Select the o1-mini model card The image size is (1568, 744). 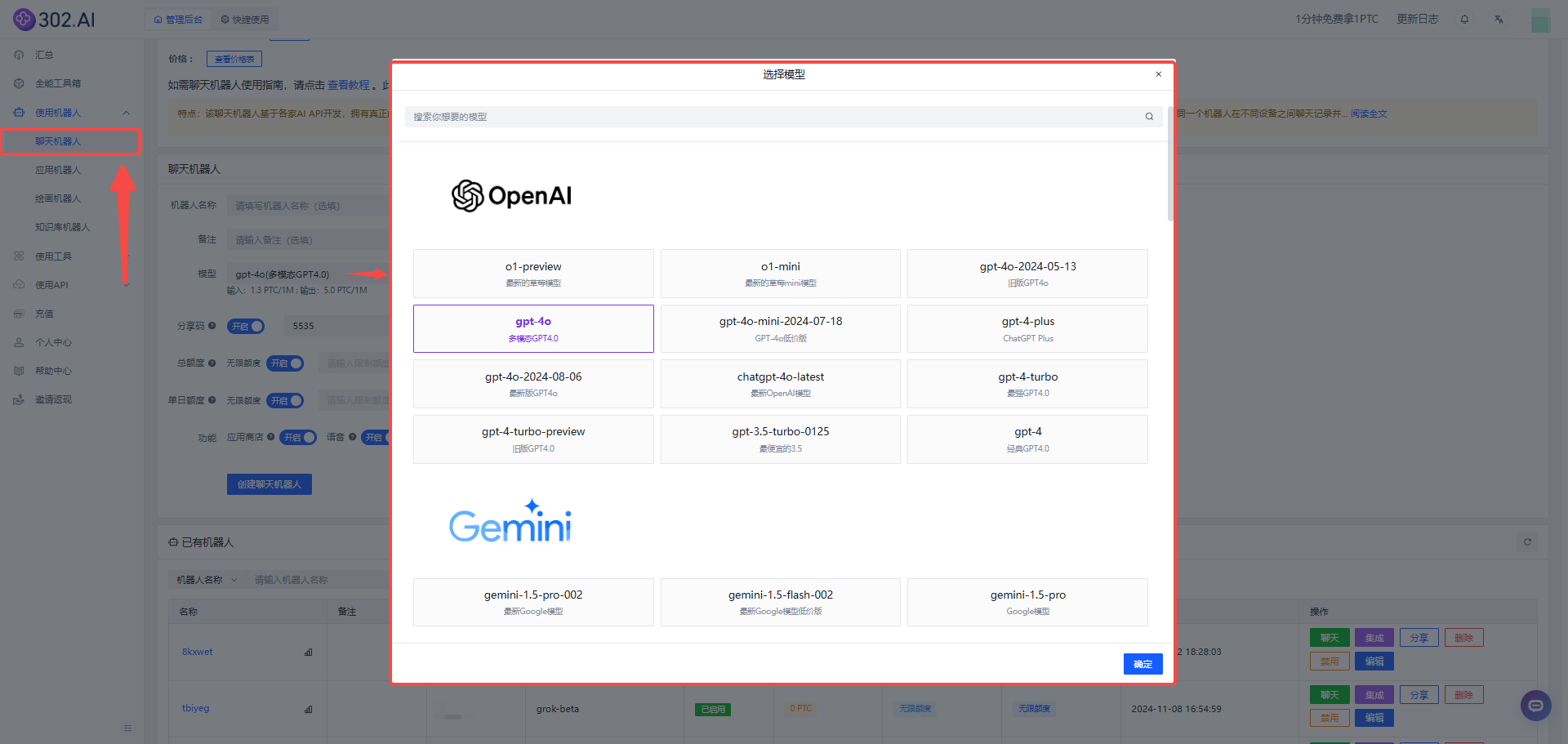(x=781, y=274)
